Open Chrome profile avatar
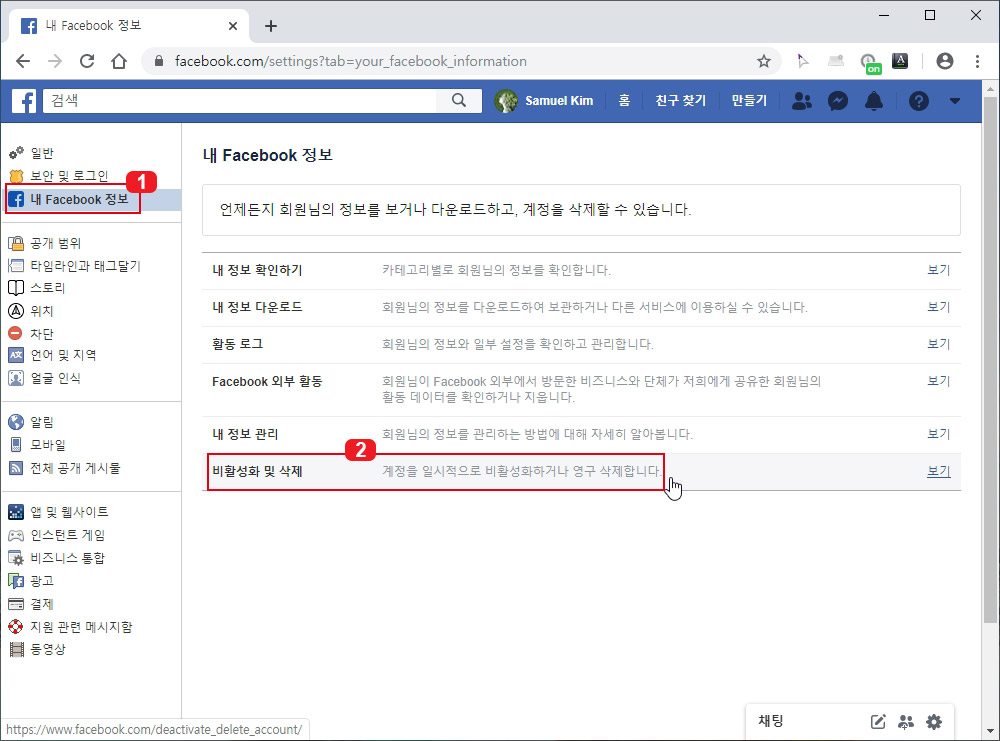The image size is (1000, 741). click(x=945, y=61)
